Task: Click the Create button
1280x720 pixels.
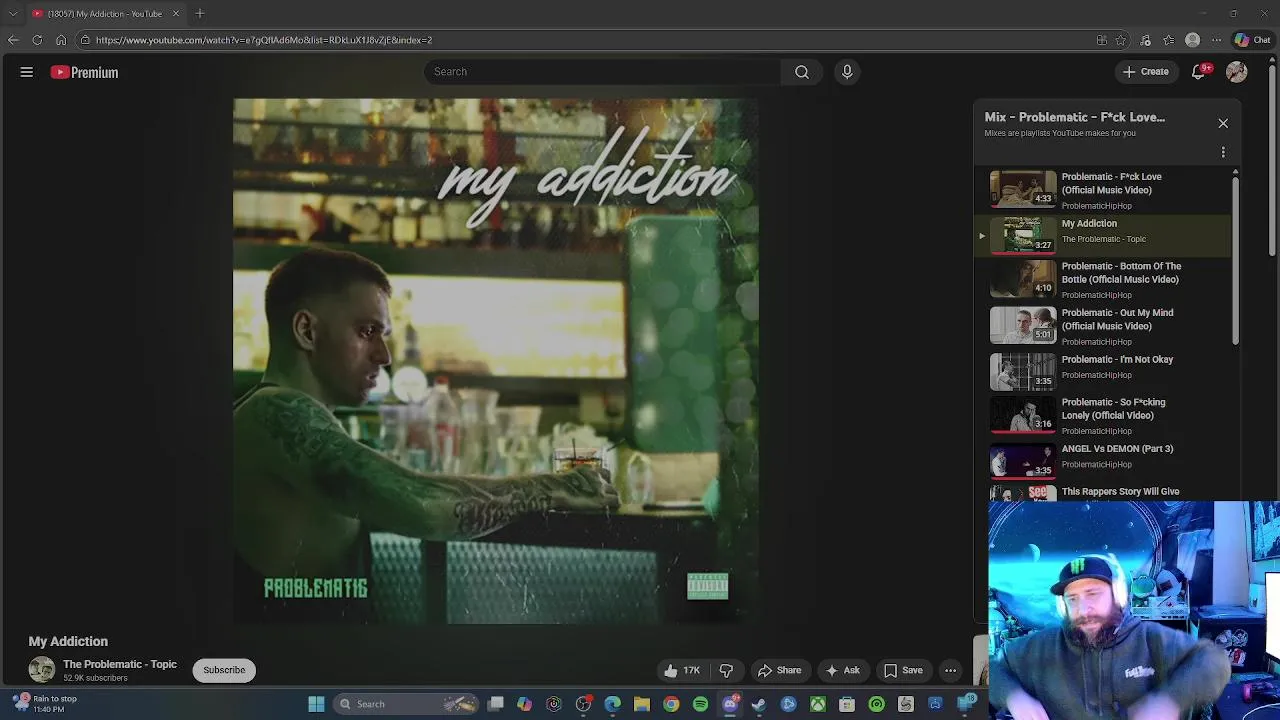Action: pos(1146,72)
